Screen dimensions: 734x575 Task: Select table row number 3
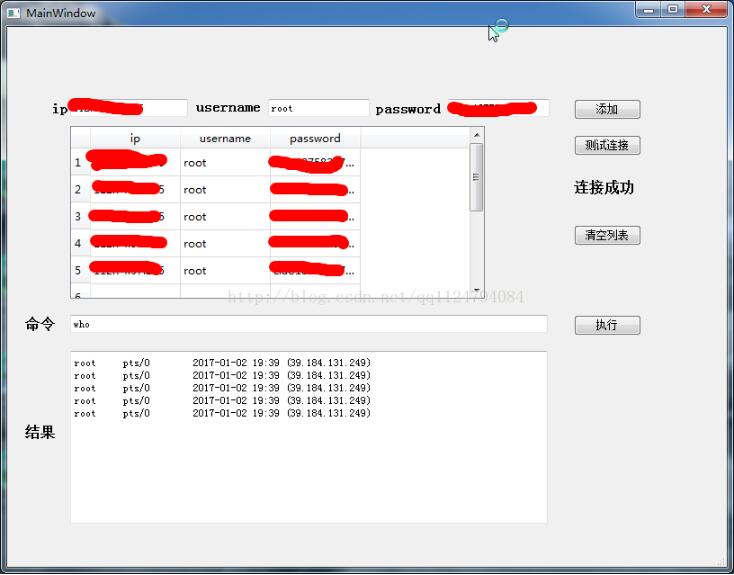(78, 216)
